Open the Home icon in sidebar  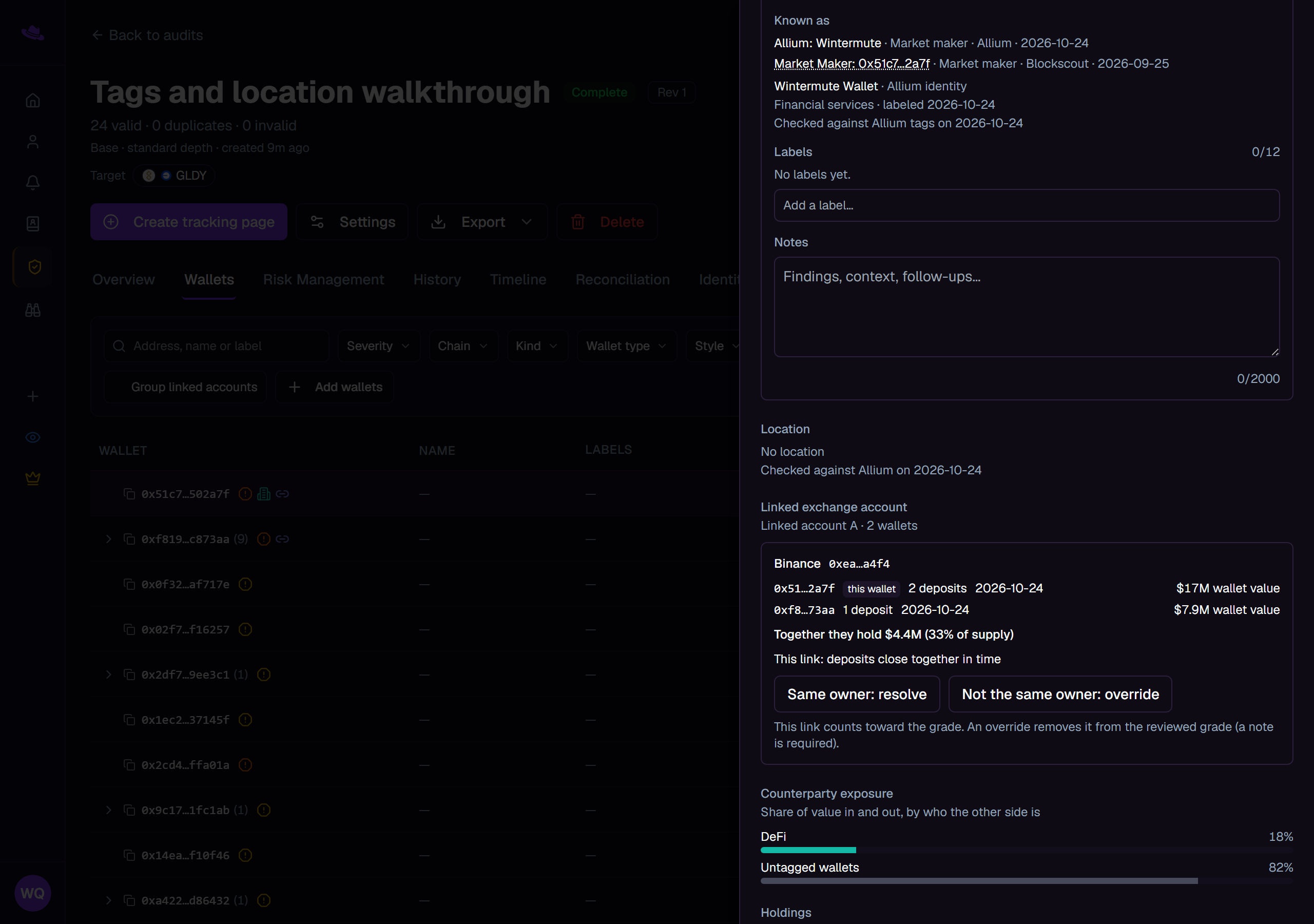pyautogui.click(x=33, y=101)
